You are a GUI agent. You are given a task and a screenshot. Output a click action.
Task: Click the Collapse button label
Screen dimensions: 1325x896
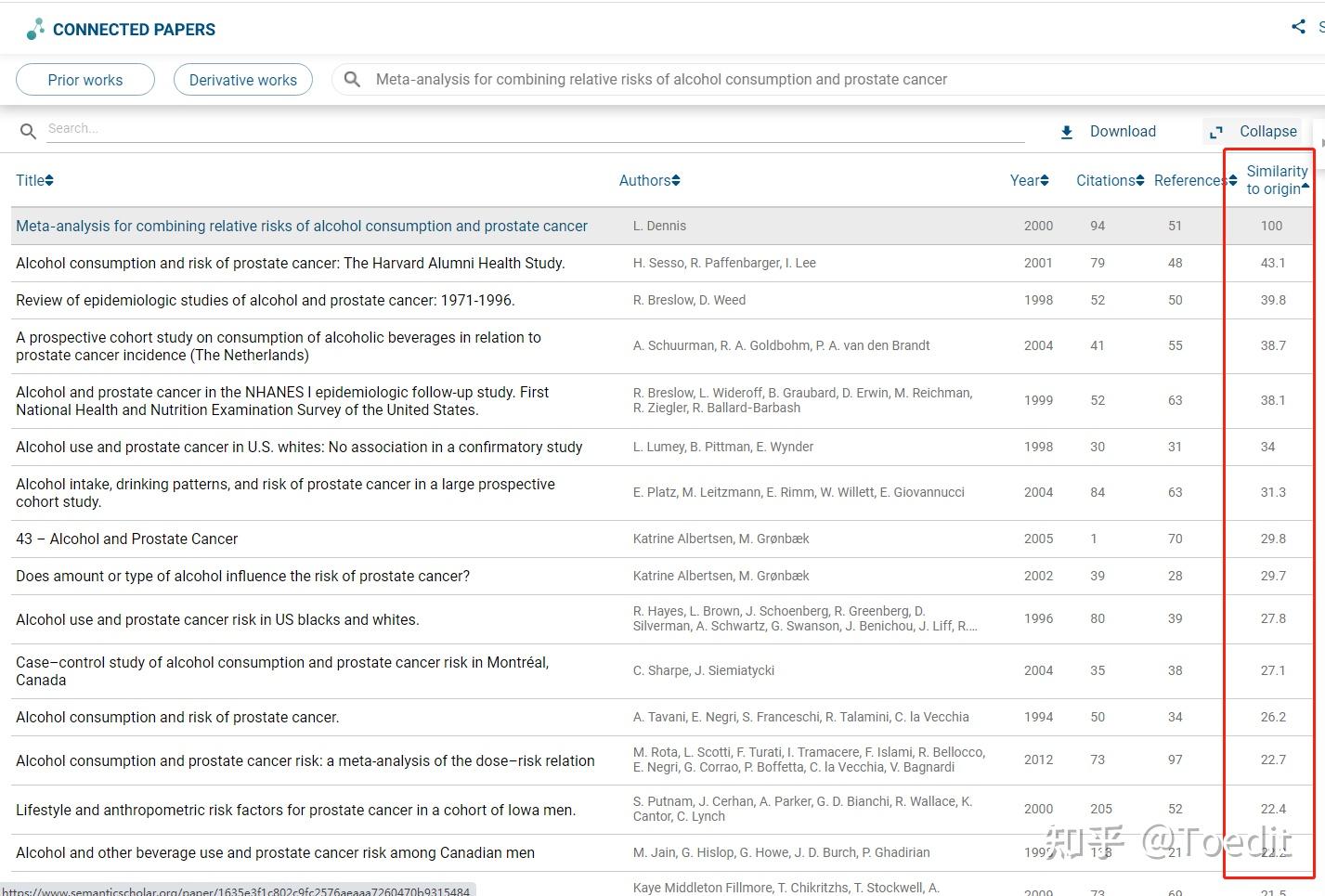tap(1267, 132)
